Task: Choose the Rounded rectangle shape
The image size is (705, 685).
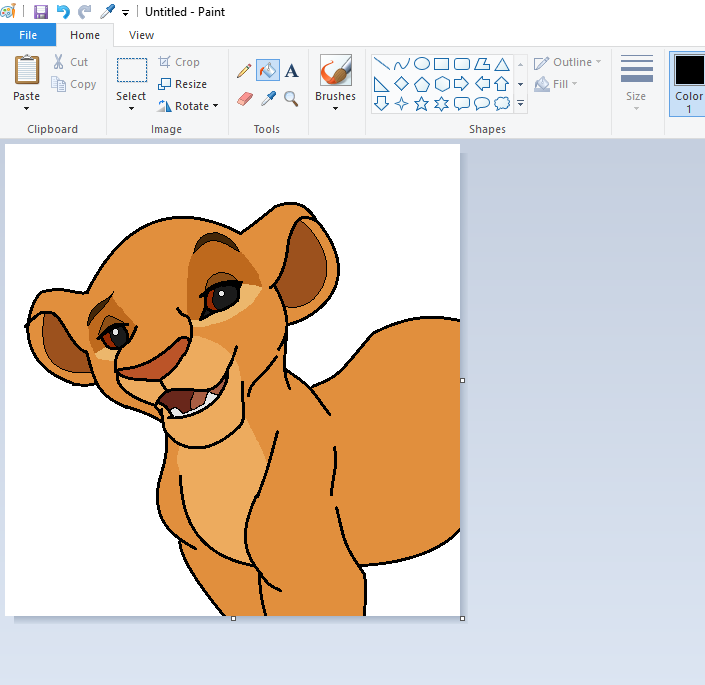Action: pyautogui.click(x=462, y=64)
